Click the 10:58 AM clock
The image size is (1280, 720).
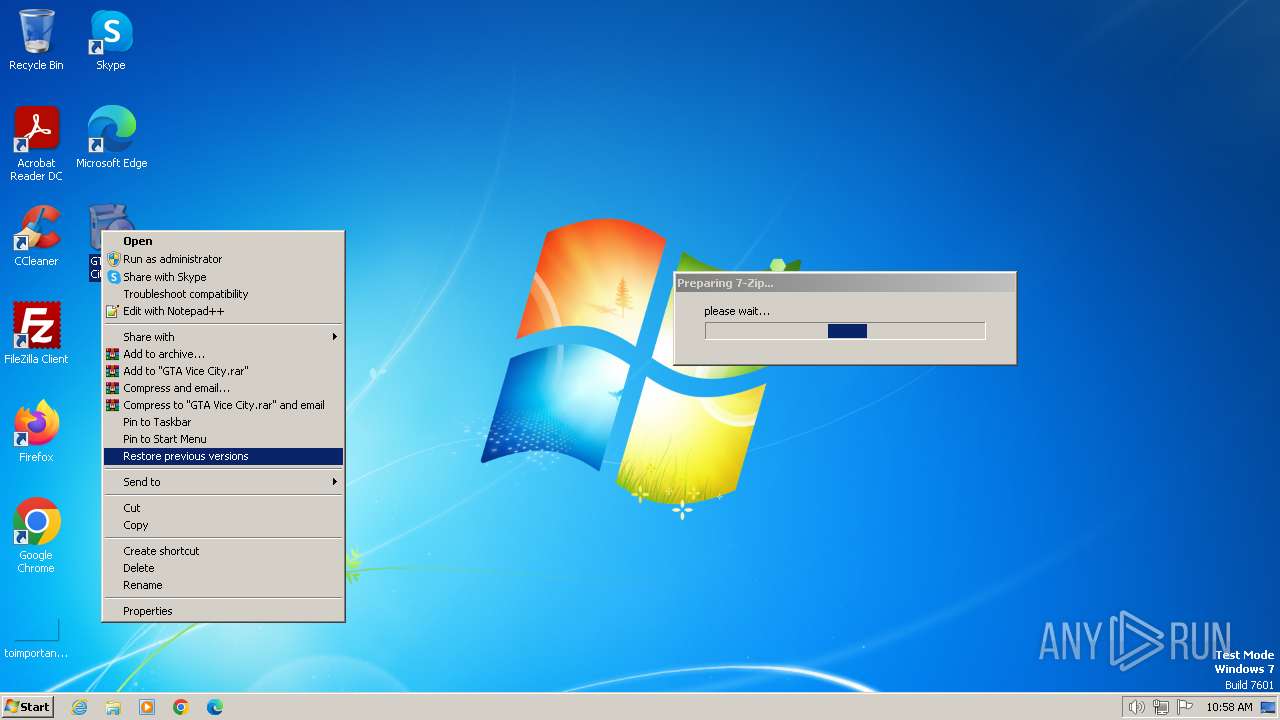pyautogui.click(x=1229, y=707)
